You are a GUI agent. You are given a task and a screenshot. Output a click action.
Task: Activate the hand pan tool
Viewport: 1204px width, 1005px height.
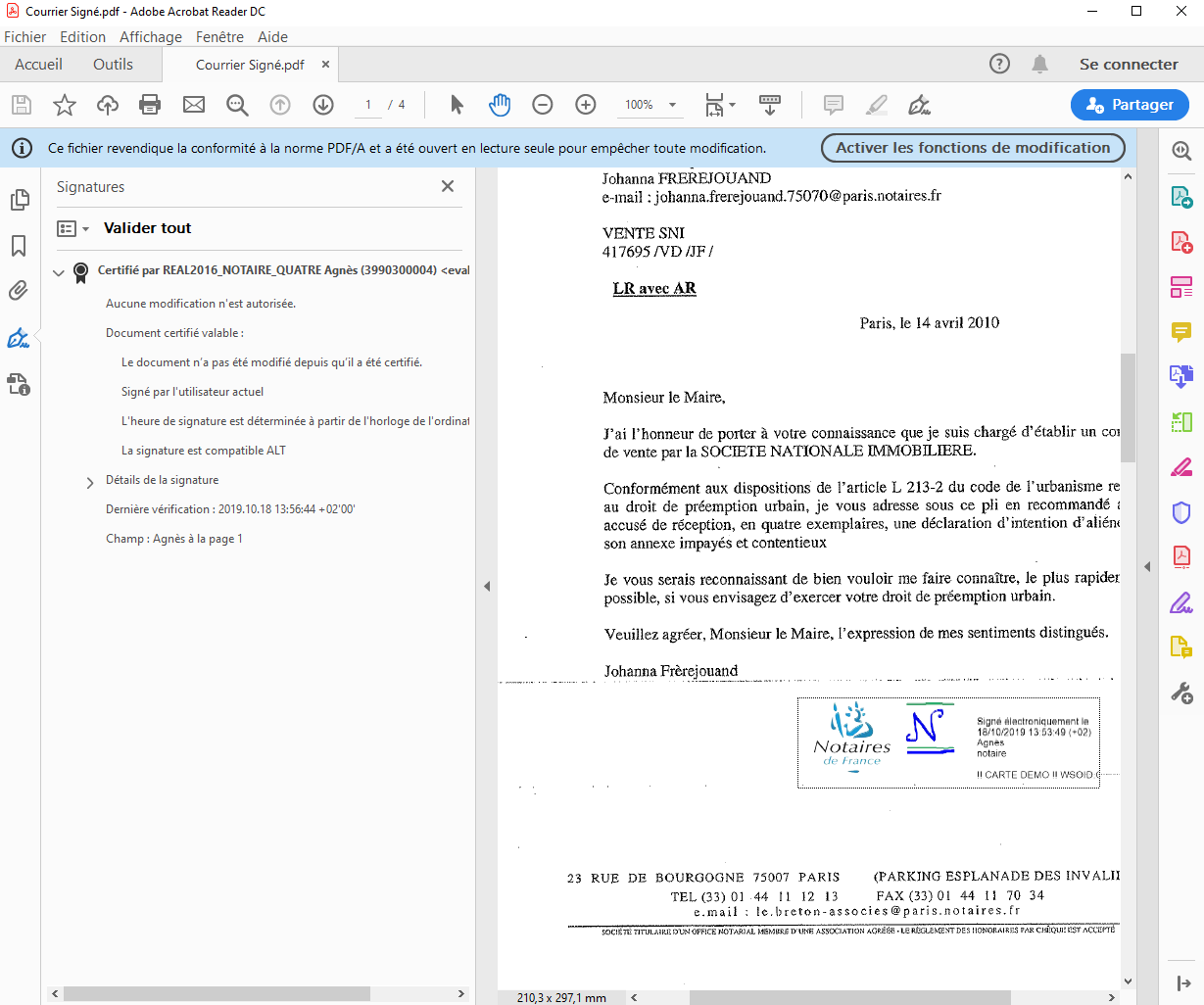click(500, 105)
